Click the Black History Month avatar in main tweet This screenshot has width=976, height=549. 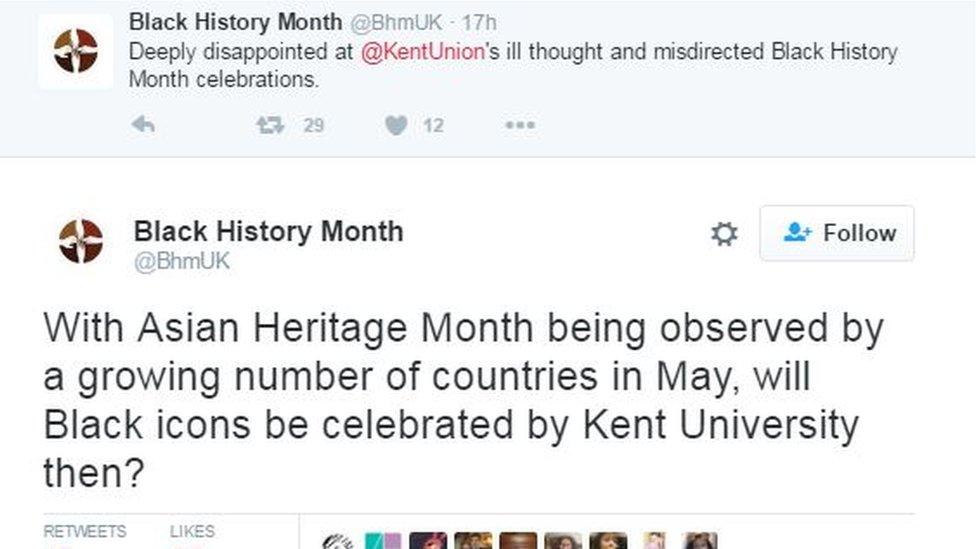tap(81, 241)
